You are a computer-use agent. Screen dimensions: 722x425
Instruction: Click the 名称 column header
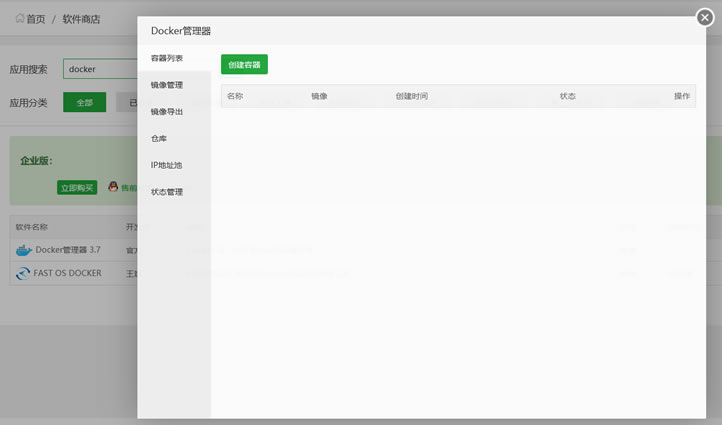click(235, 96)
